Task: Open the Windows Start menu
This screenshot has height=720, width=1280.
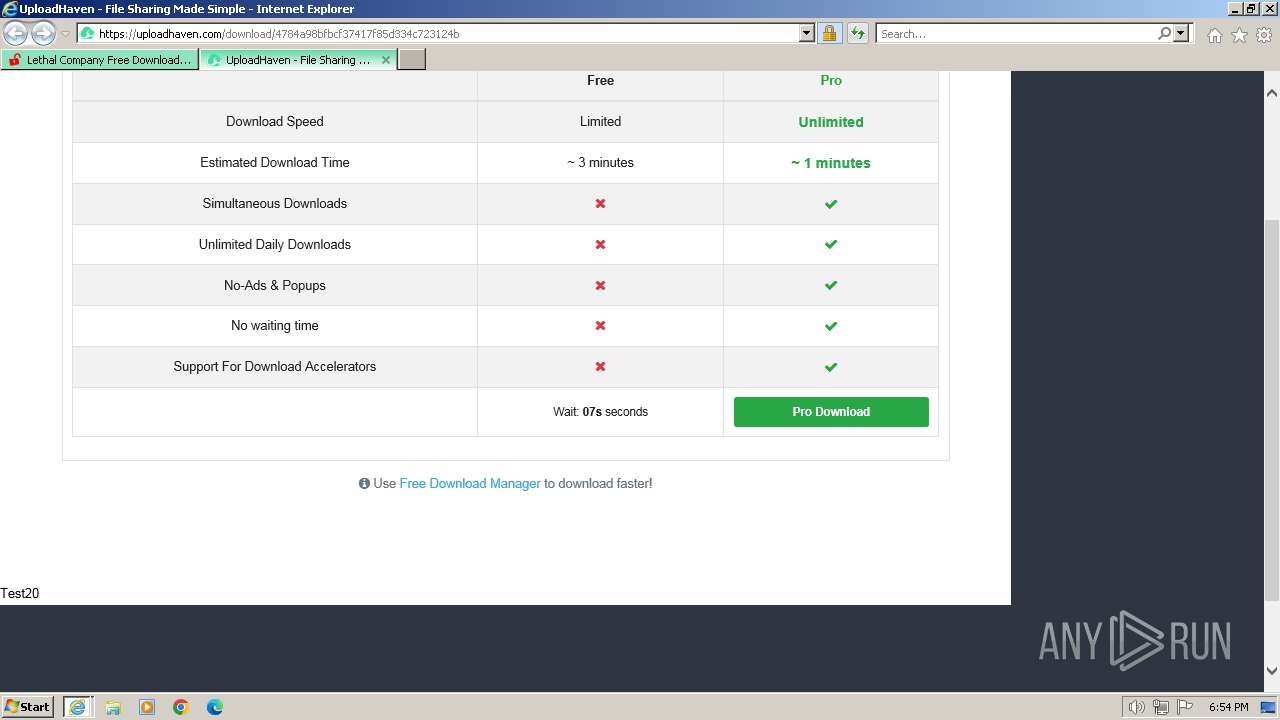Action: 28,706
